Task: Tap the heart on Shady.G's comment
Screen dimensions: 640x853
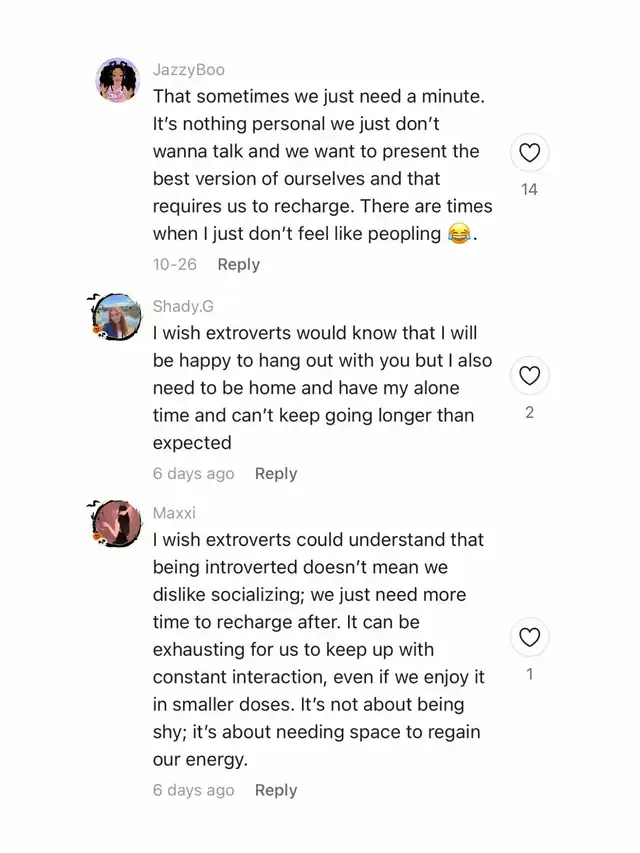Action: (530, 376)
